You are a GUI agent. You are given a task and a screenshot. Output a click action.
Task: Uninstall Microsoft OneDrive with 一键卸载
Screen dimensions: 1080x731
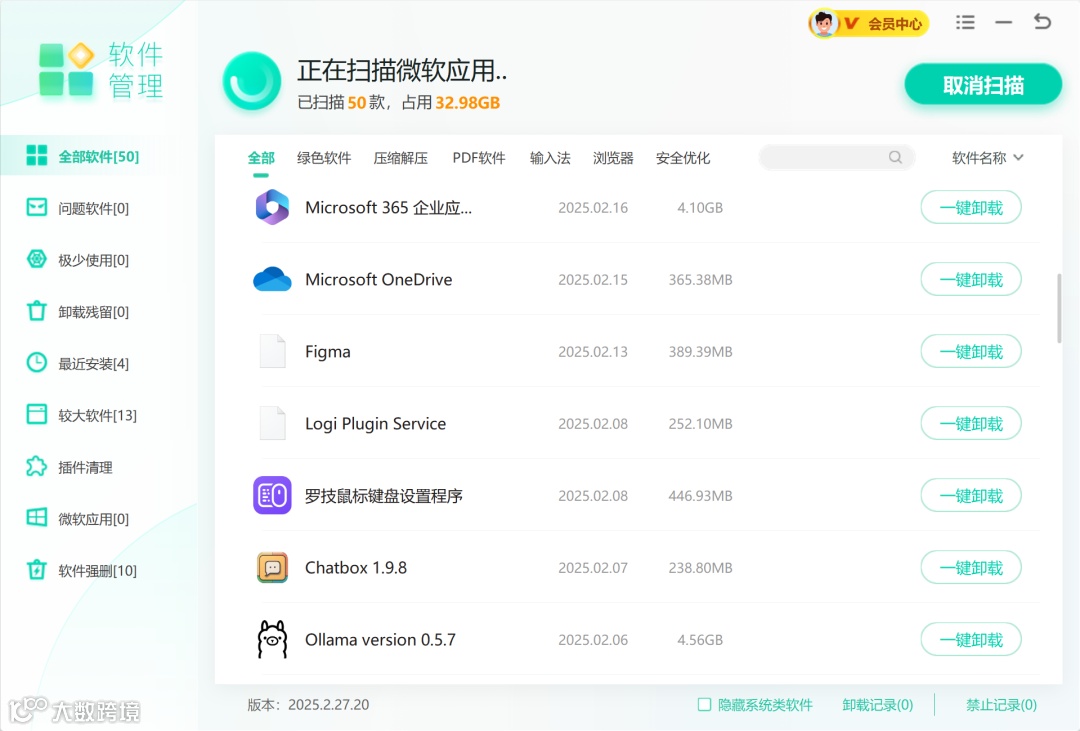[x=970, y=280]
